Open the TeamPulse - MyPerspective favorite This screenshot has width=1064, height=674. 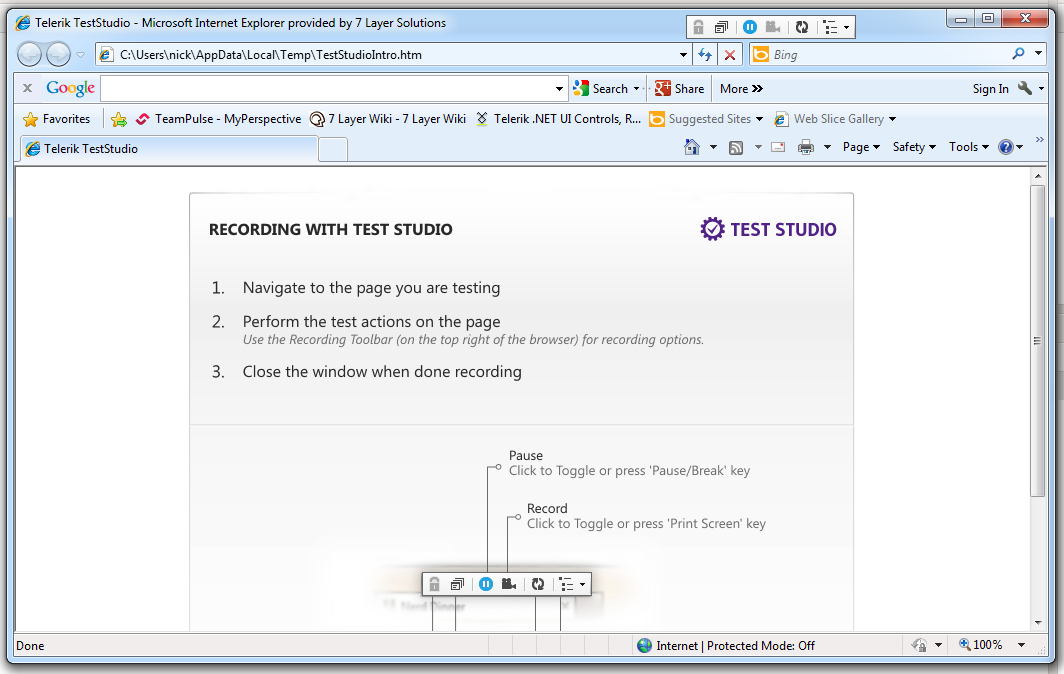(x=218, y=119)
